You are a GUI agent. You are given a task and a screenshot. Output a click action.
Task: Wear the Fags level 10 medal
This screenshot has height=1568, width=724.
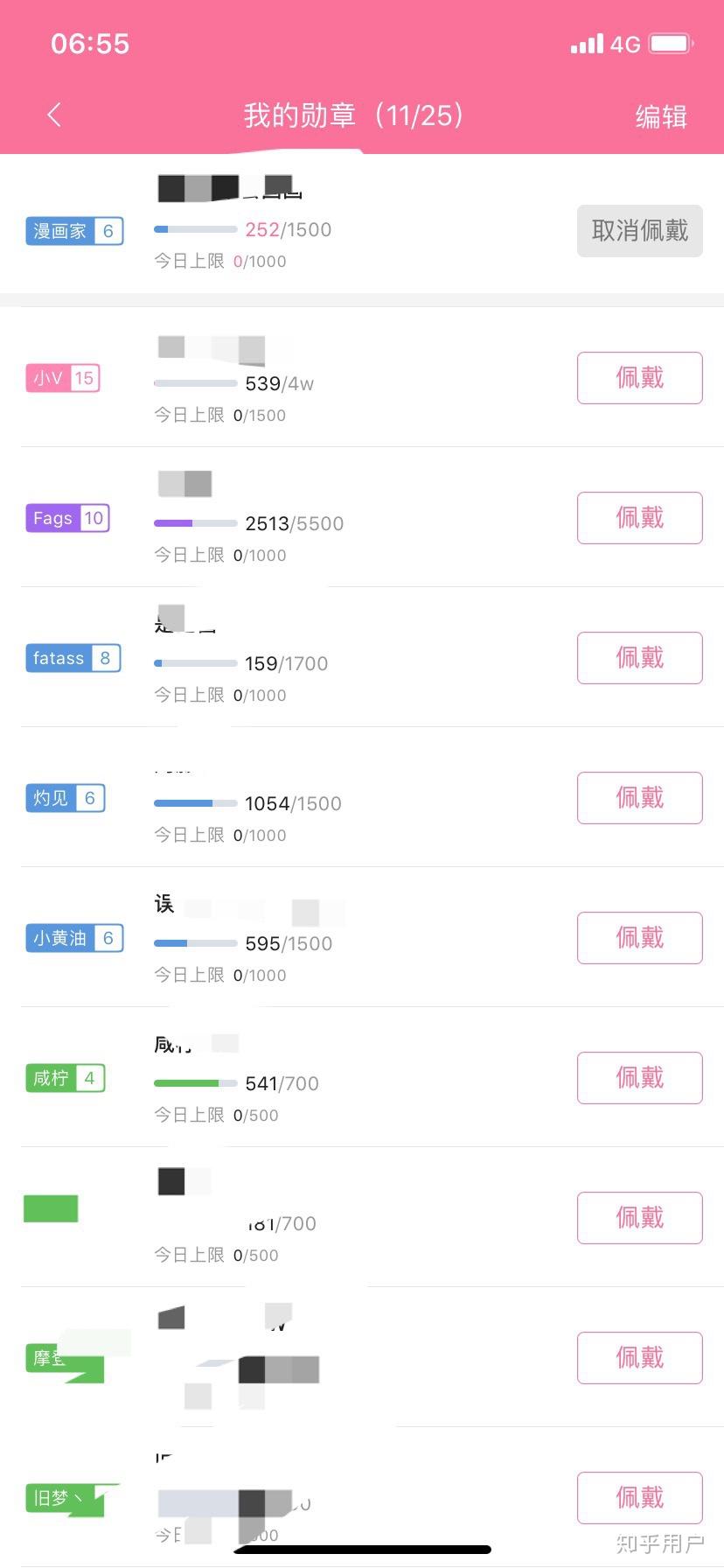coord(639,518)
